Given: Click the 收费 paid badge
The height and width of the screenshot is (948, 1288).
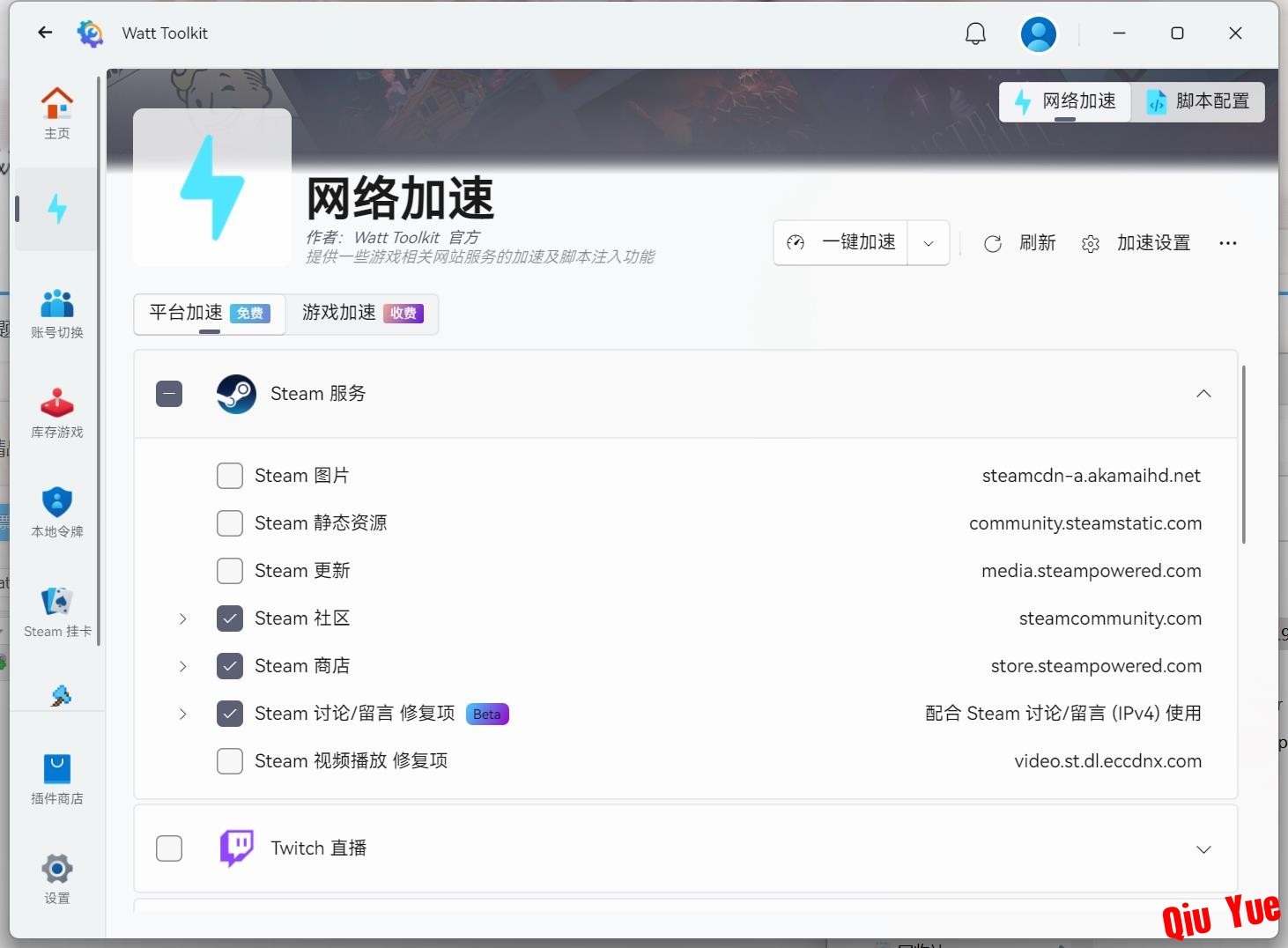Looking at the screenshot, I should (x=403, y=314).
